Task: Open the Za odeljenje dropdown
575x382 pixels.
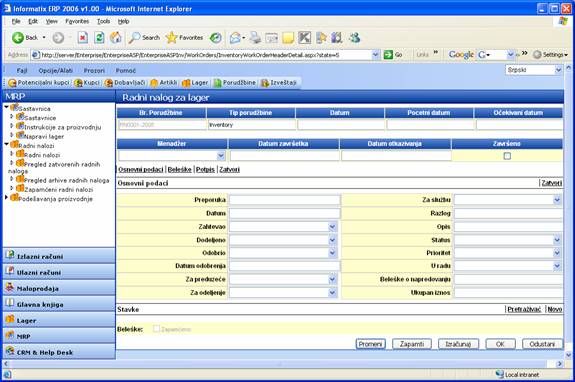Action: coord(332,293)
